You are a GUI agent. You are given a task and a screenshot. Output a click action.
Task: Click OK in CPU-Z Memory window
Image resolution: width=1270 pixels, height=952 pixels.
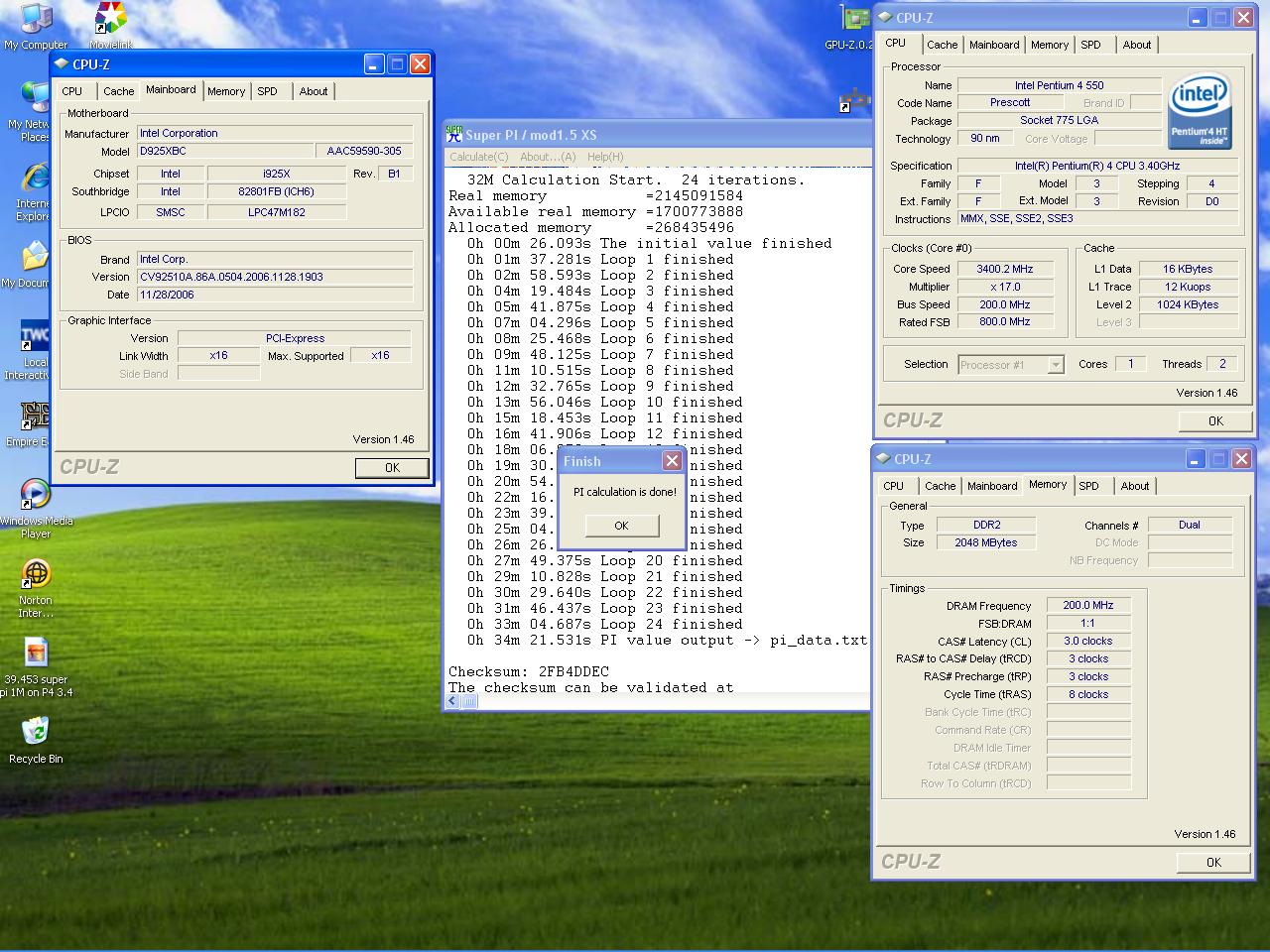pyautogui.click(x=1213, y=863)
